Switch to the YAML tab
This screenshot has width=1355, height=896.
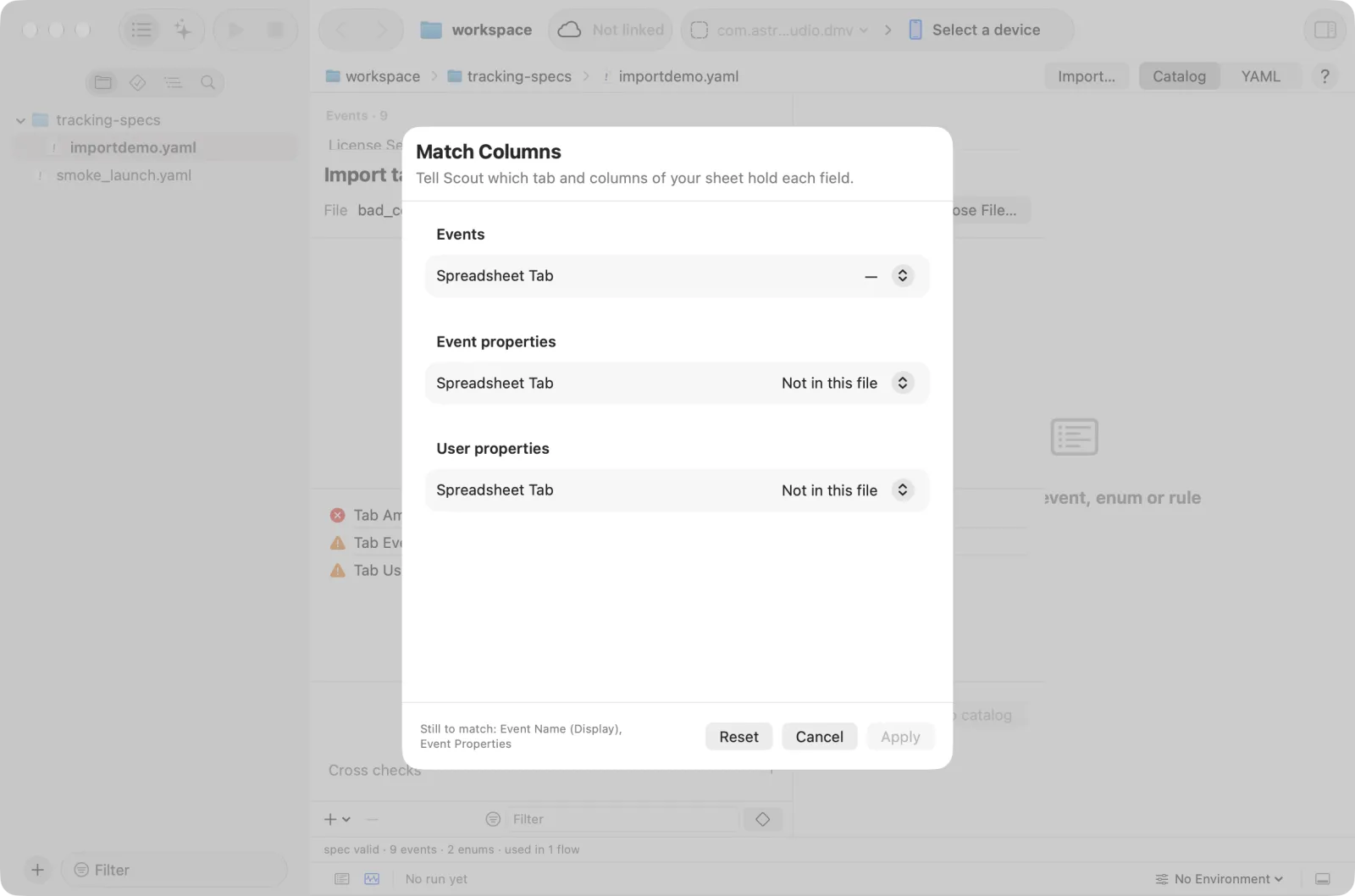point(1260,76)
